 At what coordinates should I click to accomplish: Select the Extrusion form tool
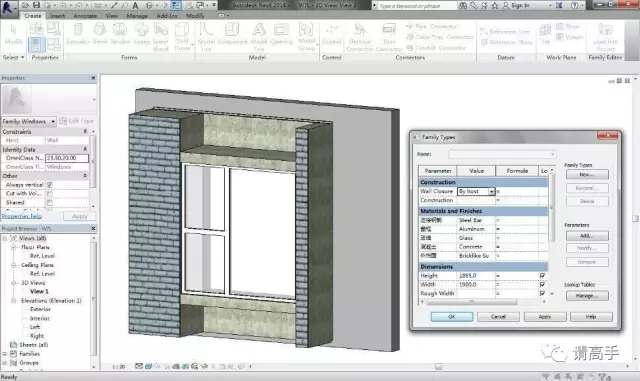[x=78, y=34]
